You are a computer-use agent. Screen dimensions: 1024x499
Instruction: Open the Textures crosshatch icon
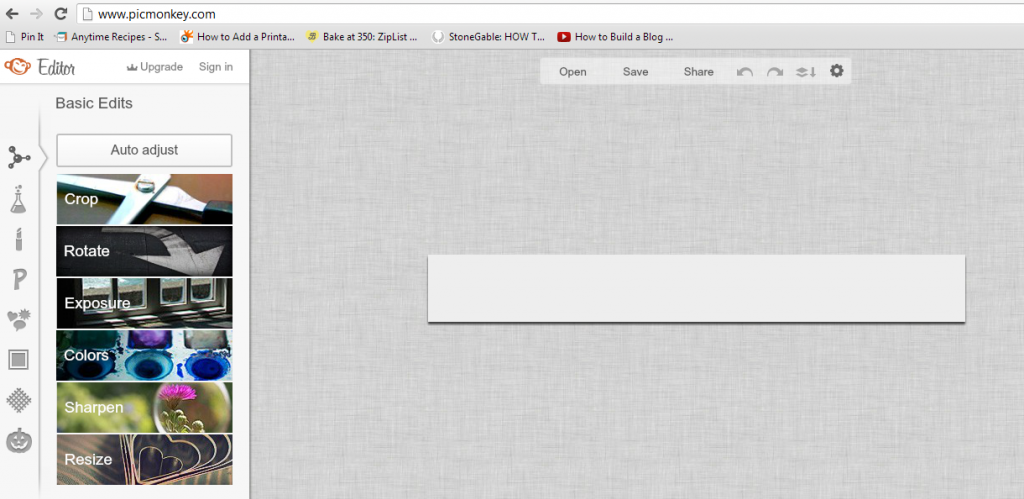pos(19,400)
